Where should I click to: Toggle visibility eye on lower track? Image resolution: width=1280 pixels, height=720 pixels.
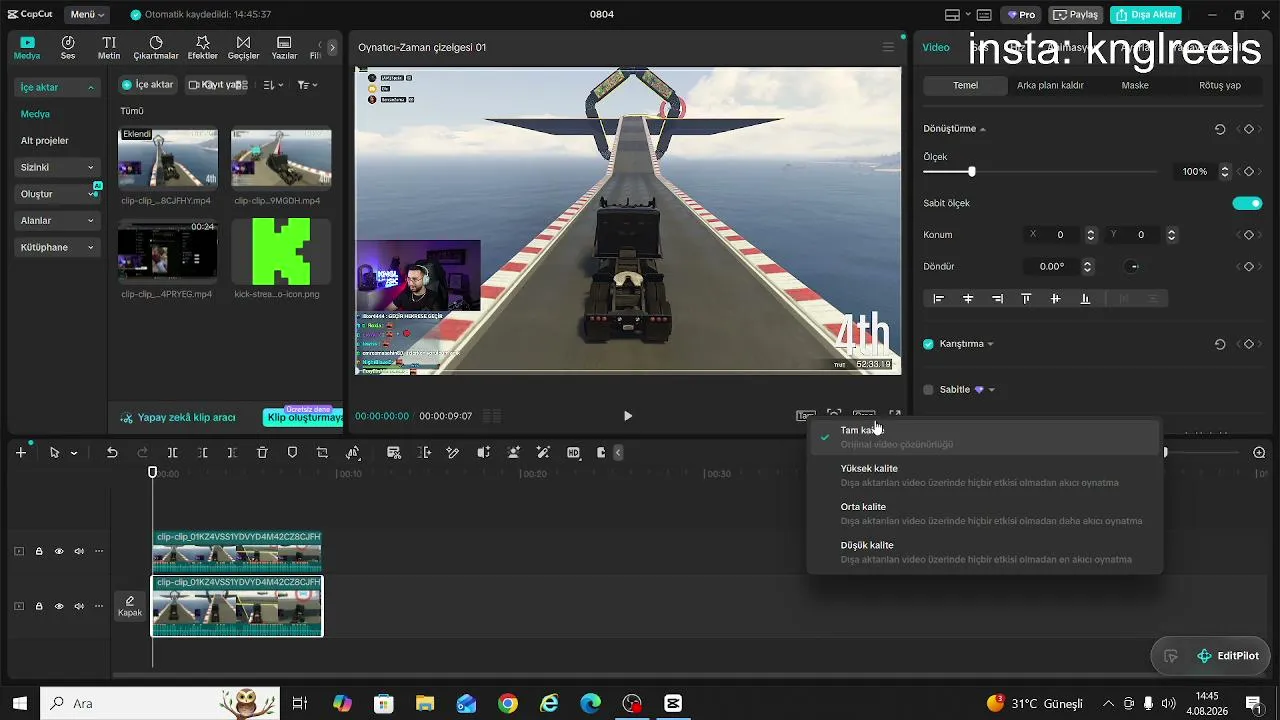59,606
